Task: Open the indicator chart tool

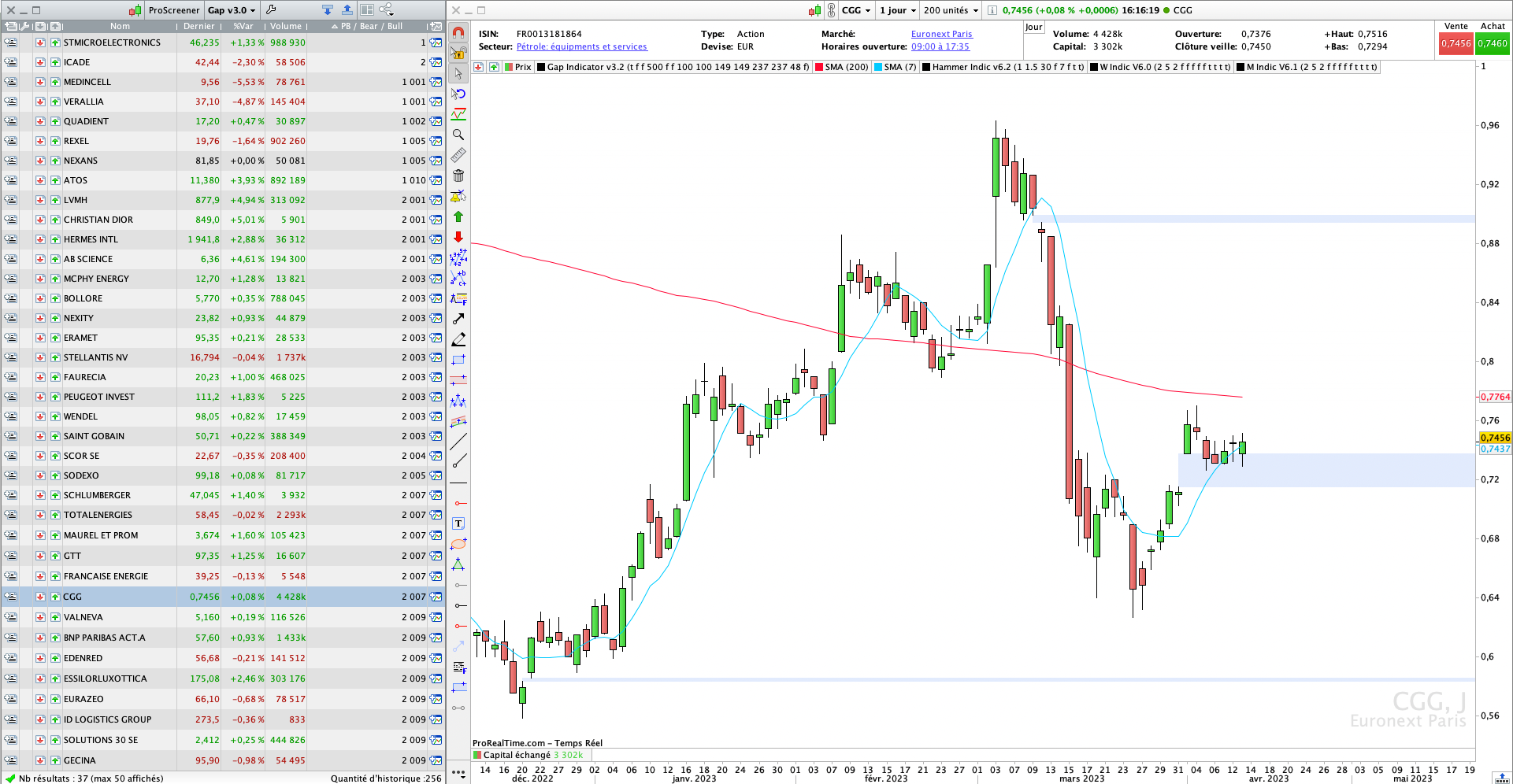Action: [x=458, y=114]
